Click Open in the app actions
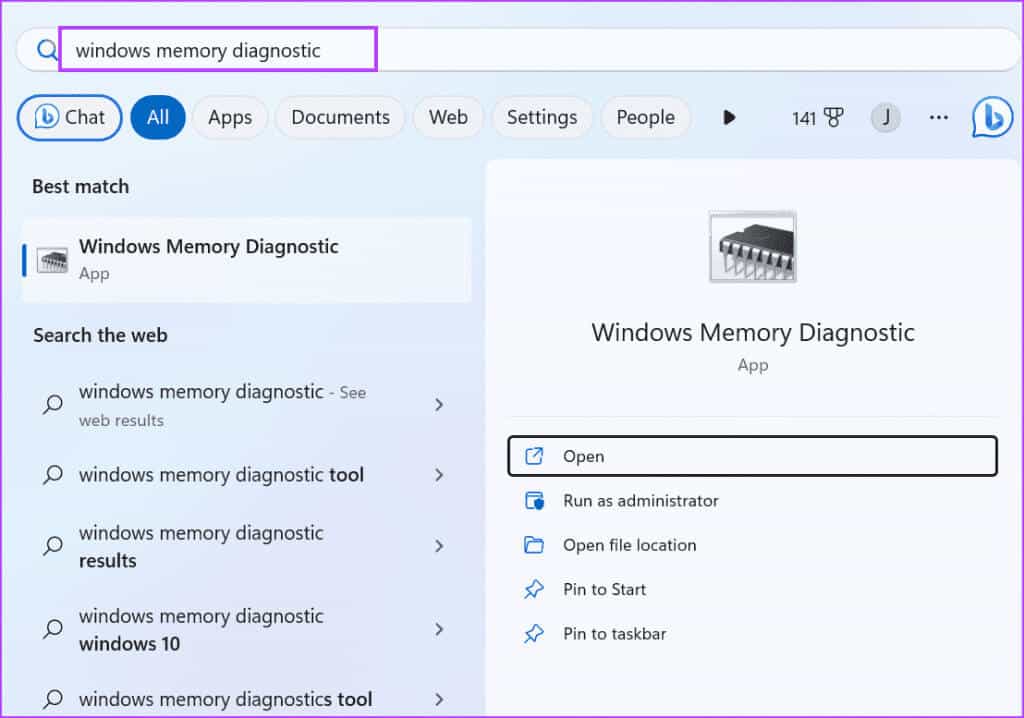The height and width of the screenshot is (718, 1024). [752, 456]
